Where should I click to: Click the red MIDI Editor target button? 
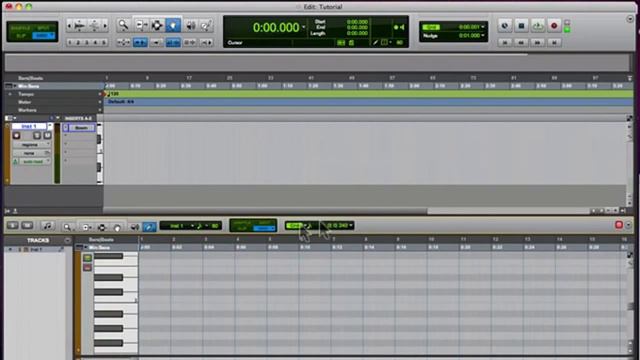pyautogui.click(x=619, y=225)
